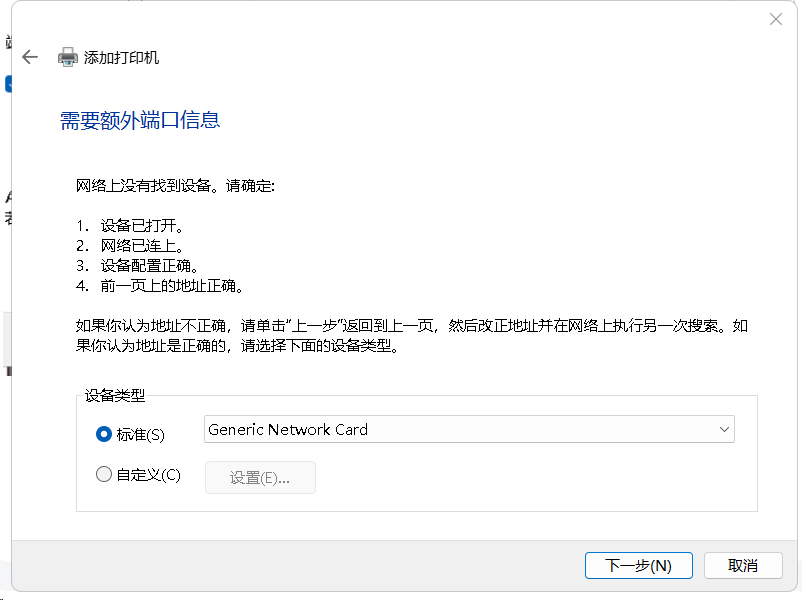802x600 pixels.
Task: Click the 添加打印机 title text
Action: pyautogui.click(x=121, y=58)
